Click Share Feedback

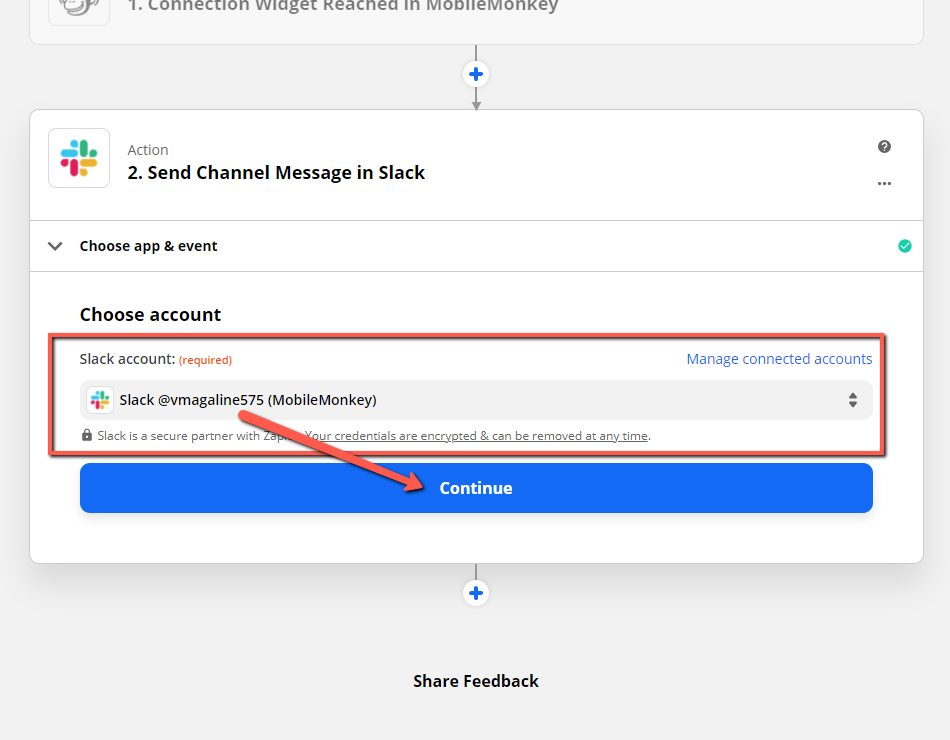tap(476, 681)
